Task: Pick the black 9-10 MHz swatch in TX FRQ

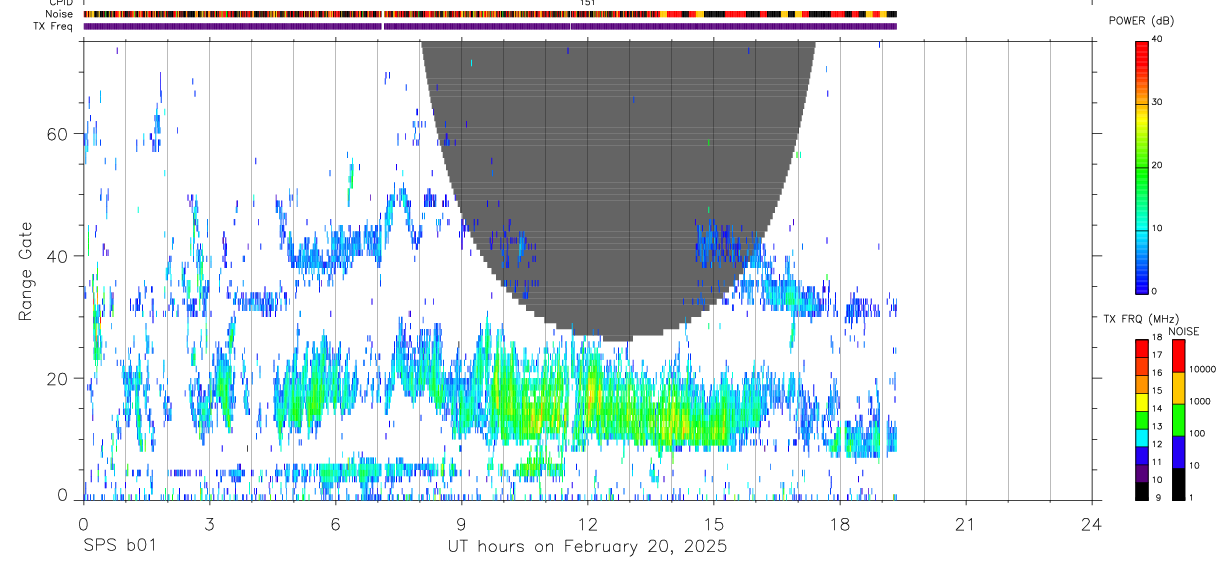Action: 1141,491
